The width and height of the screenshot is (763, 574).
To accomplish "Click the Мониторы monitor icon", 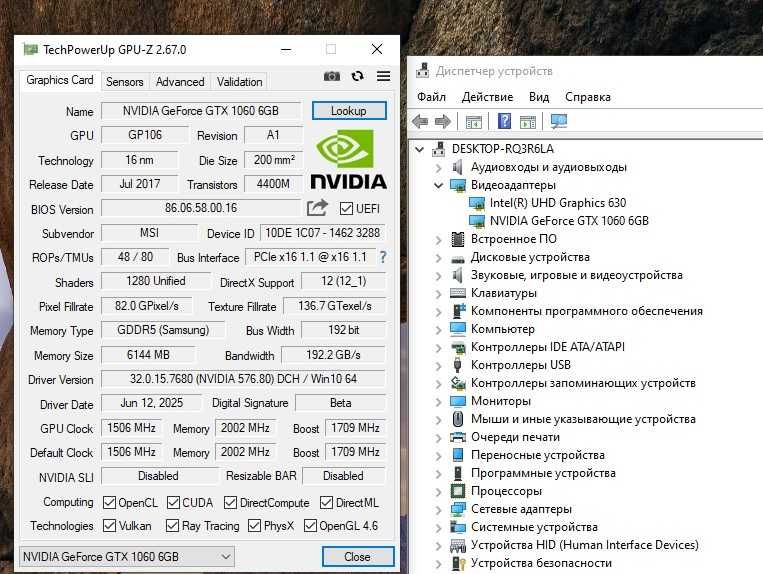I will tap(457, 401).
